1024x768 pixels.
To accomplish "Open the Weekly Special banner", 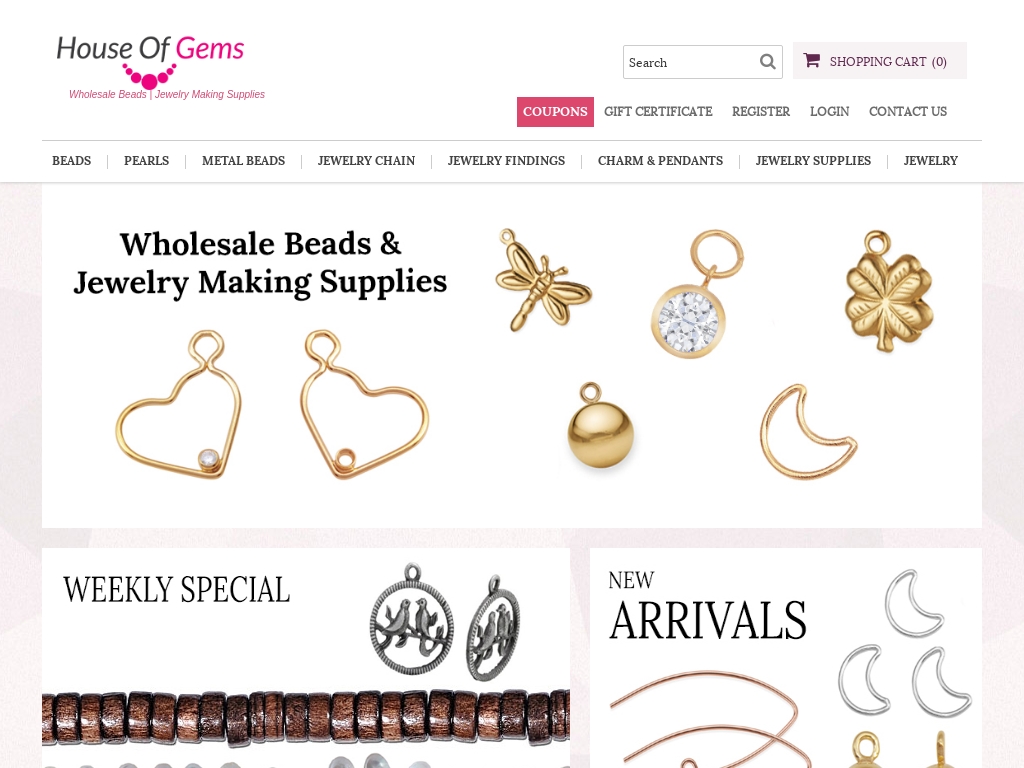I will (x=306, y=658).
